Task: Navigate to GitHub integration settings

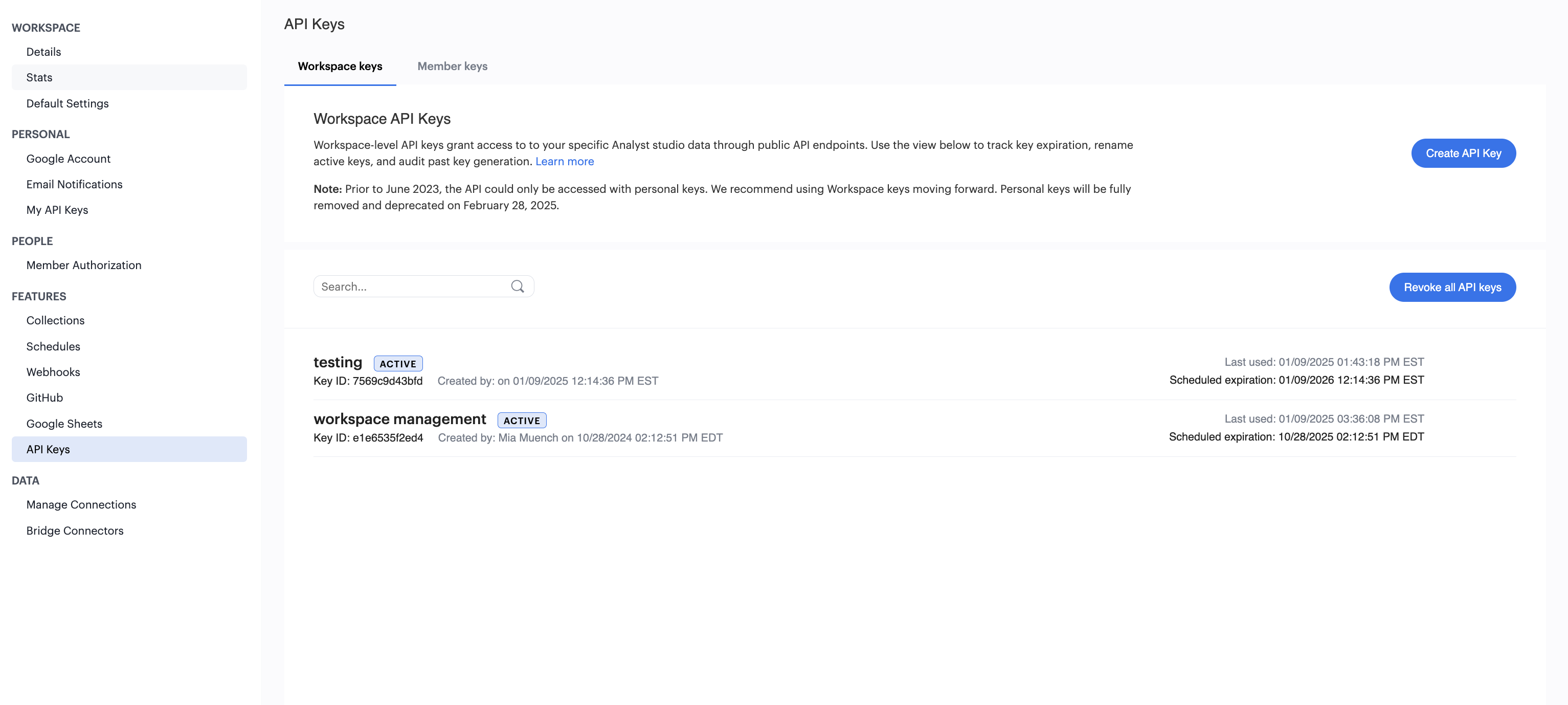Action: (x=44, y=397)
